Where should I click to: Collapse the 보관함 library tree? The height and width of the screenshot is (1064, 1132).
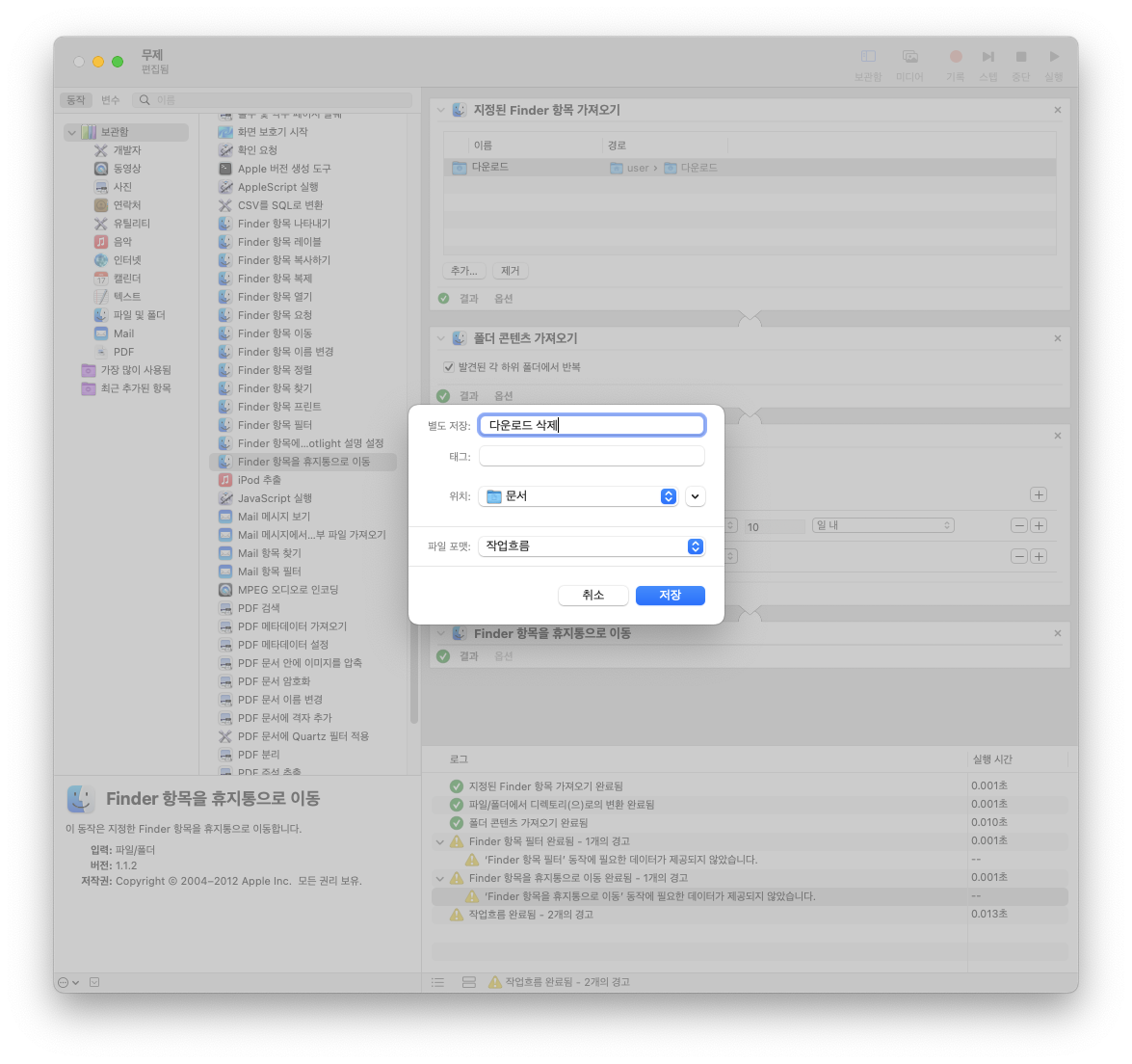71,132
